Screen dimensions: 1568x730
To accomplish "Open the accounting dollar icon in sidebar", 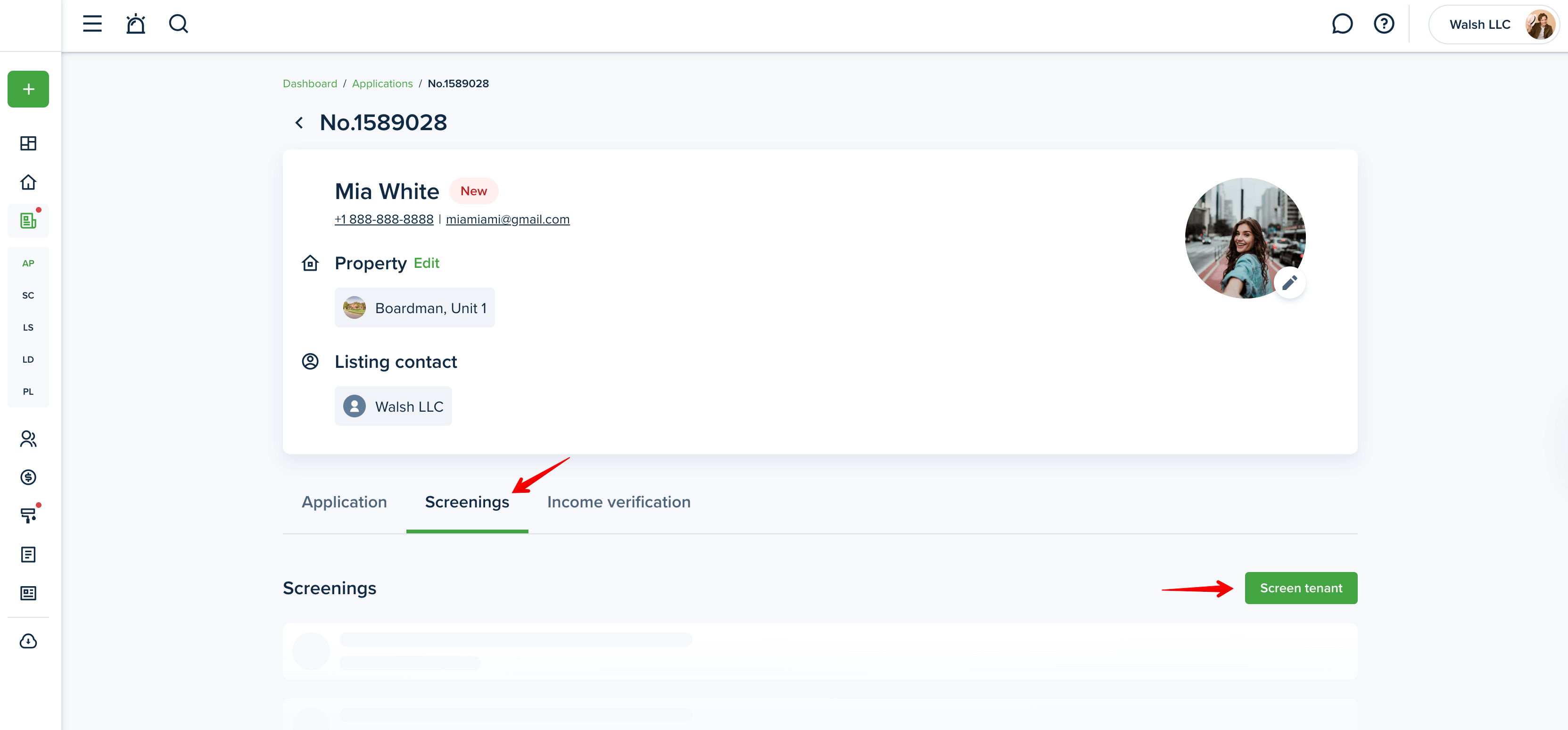I will coord(28,477).
